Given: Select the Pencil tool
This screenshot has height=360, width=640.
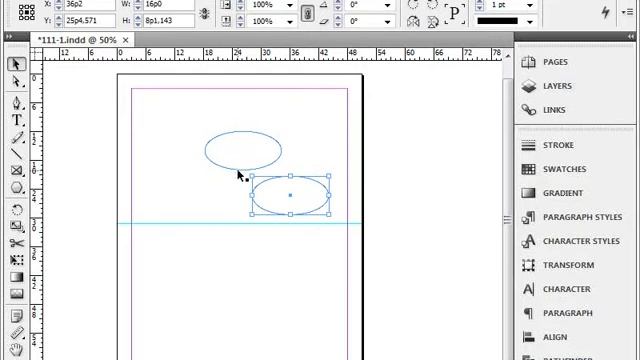Looking at the screenshot, I should tap(16, 138).
